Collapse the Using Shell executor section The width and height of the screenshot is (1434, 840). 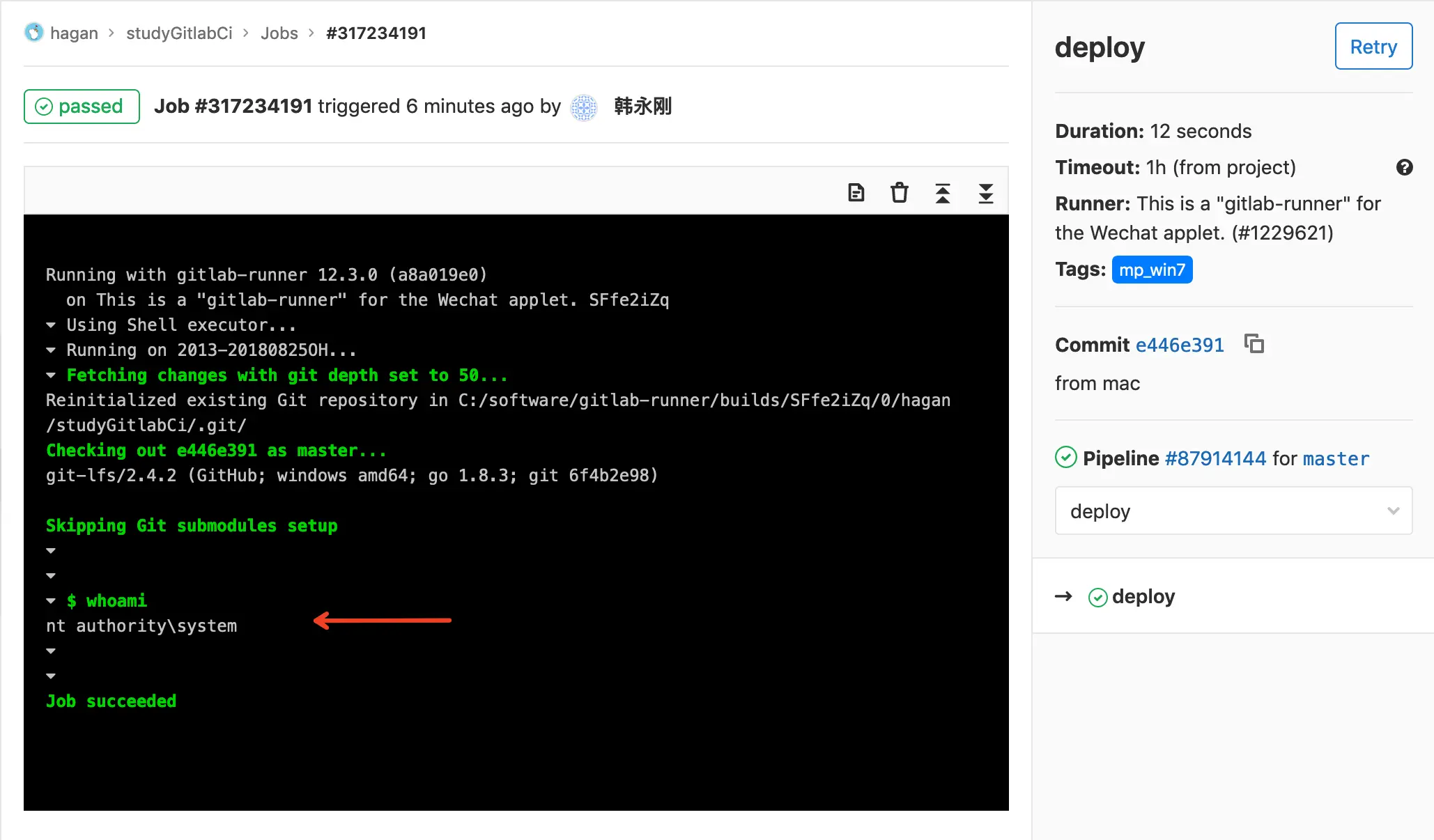[x=51, y=325]
